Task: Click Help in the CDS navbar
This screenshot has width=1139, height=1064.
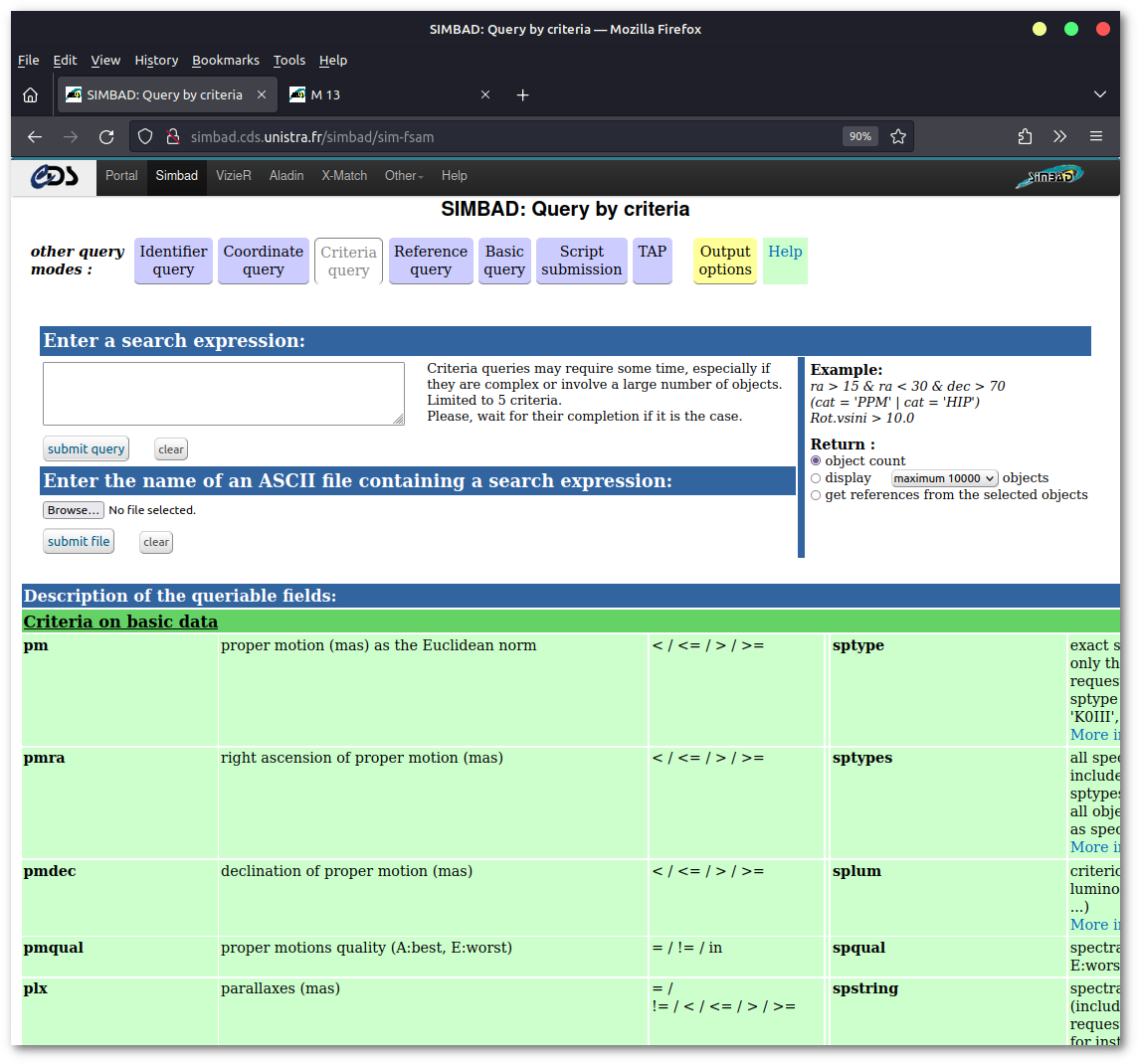Action: tap(454, 176)
